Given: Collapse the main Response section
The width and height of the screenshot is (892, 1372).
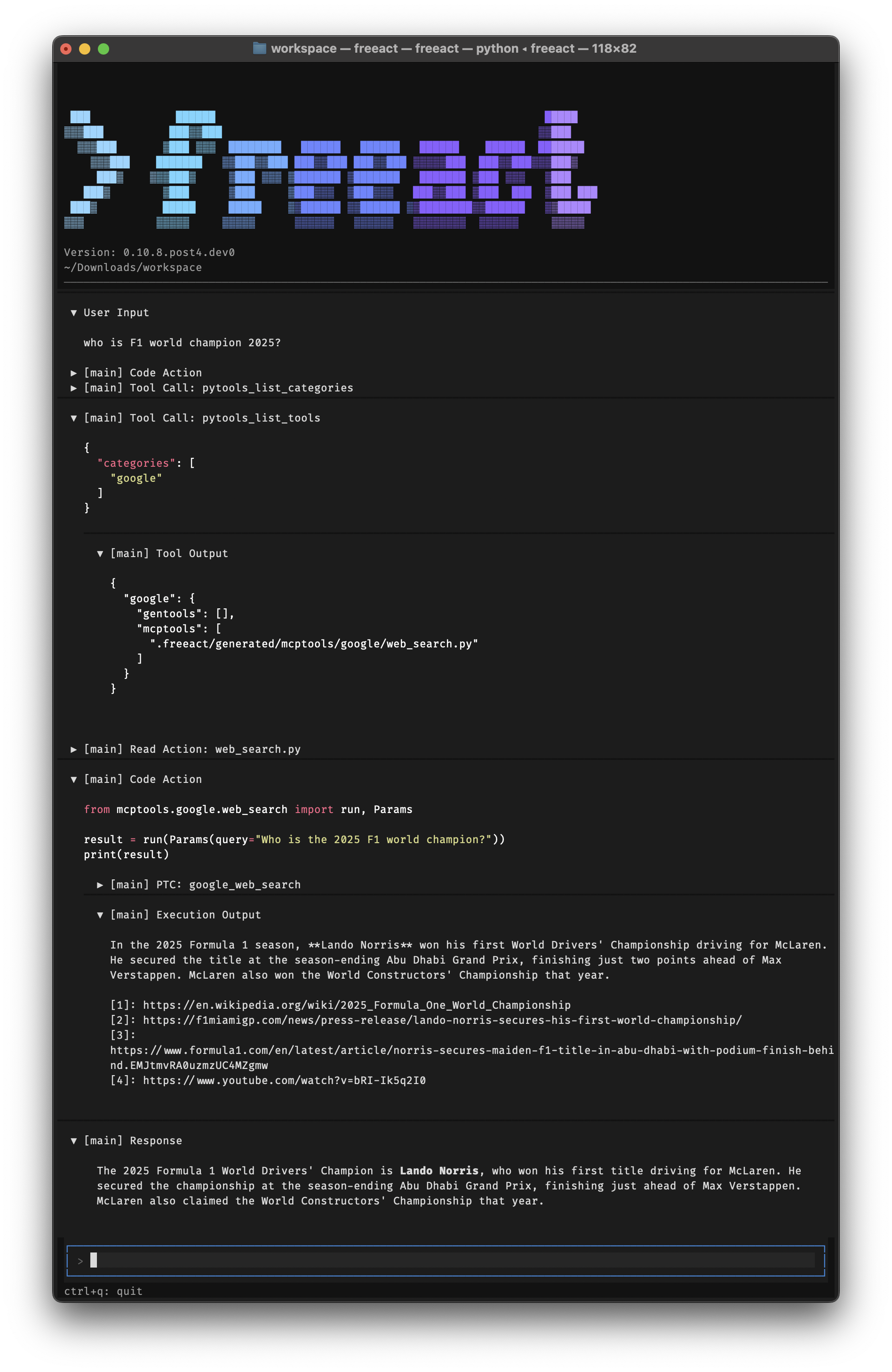Looking at the screenshot, I should 74,1141.
